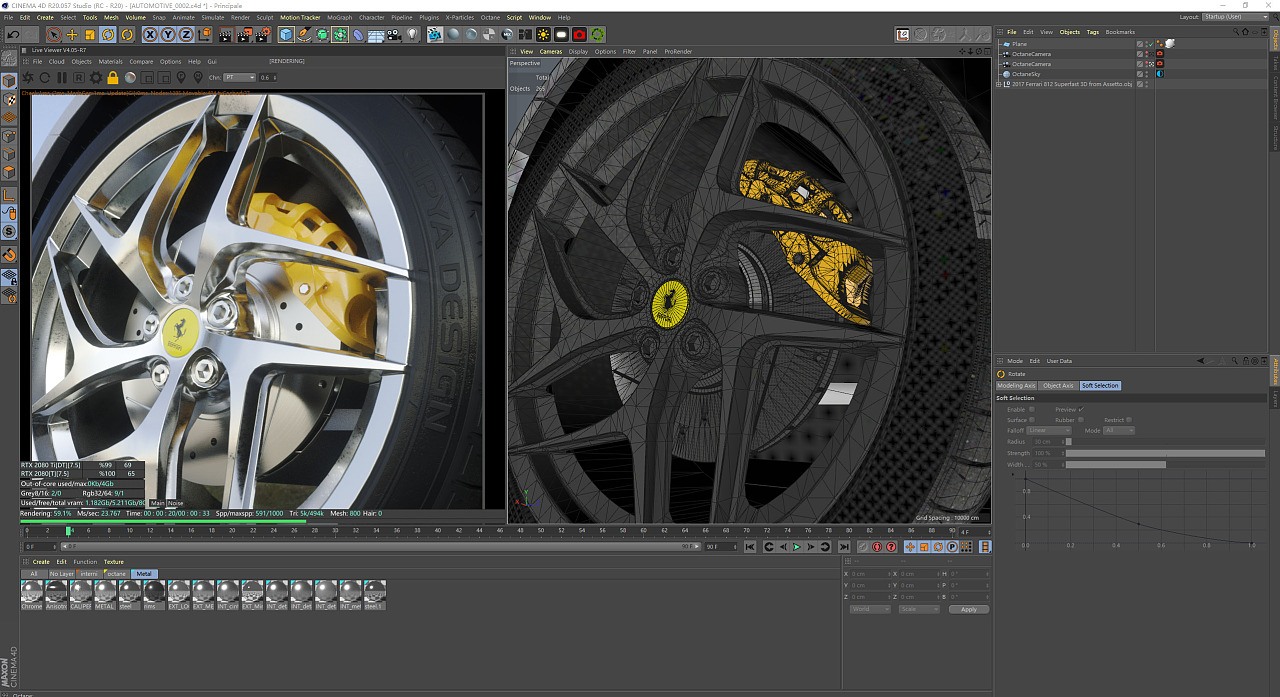
Task: Open the Layout Startup (User) dropdown
Action: pyautogui.click(x=1234, y=17)
